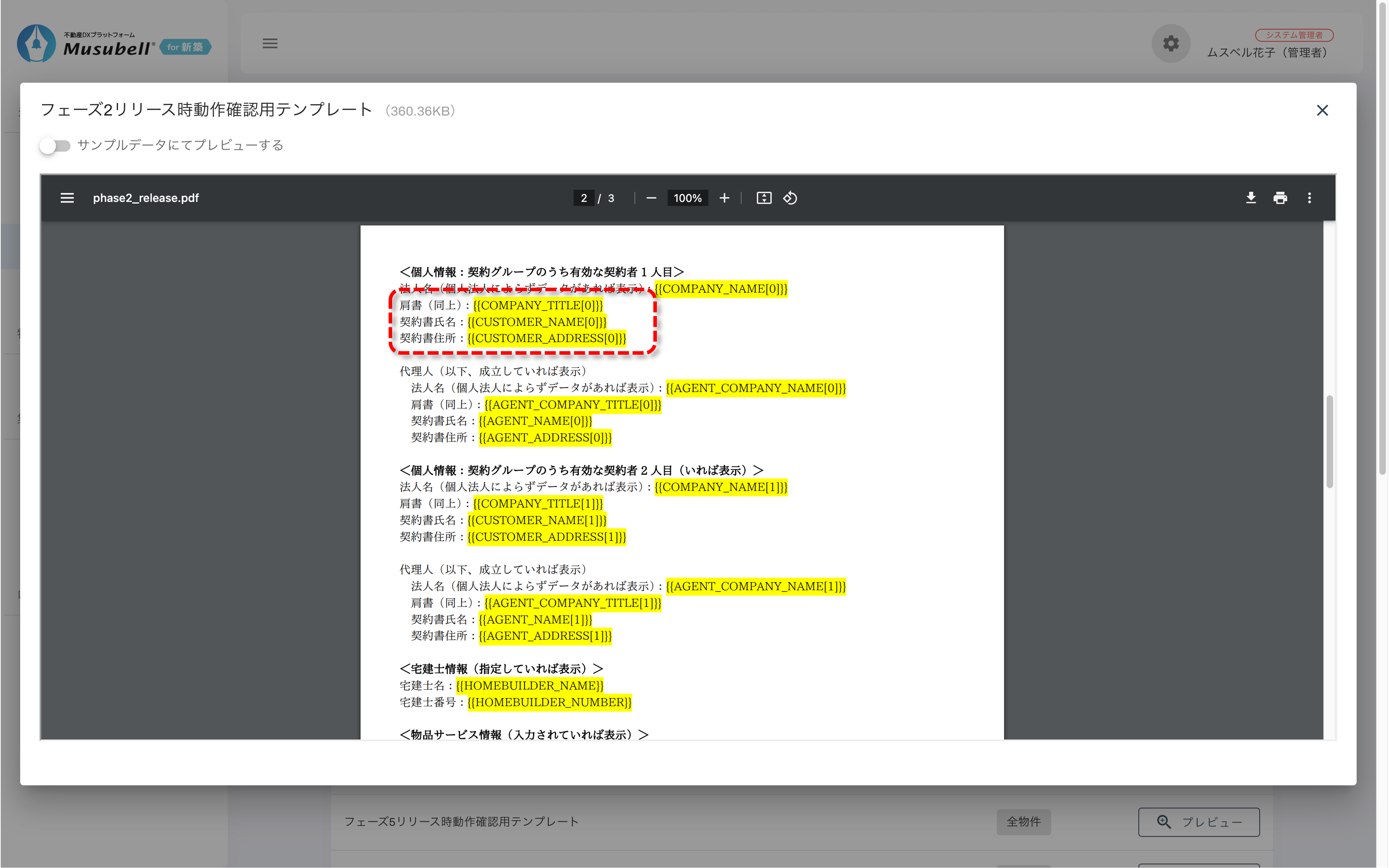Image resolution: width=1389 pixels, height=868 pixels.
Task: Click the PDF zoom in plus icon
Action: pyautogui.click(x=725, y=198)
